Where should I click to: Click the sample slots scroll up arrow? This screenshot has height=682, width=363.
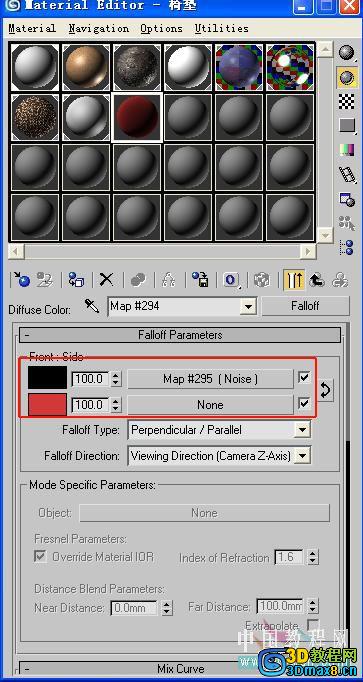(325, 49)
